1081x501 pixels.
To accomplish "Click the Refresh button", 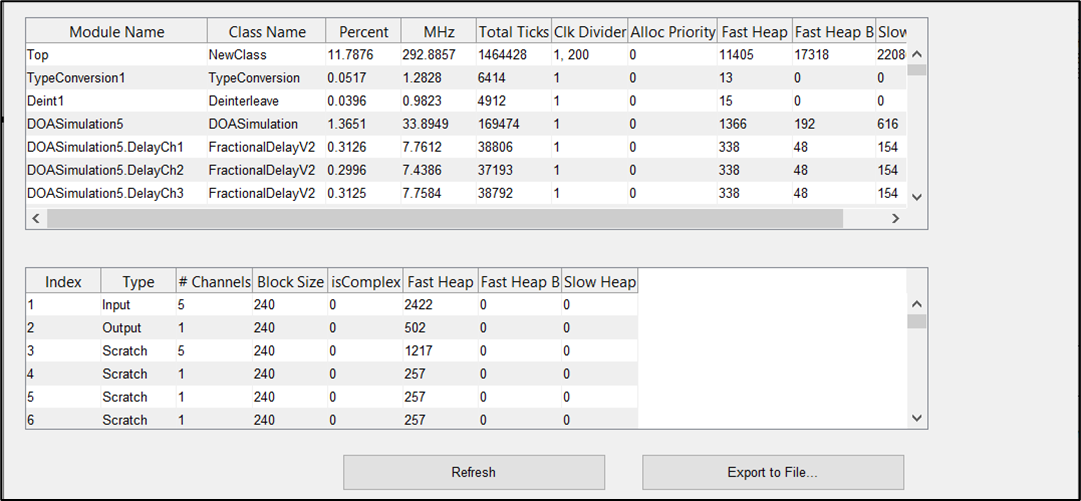I will [x=473, y=472].
